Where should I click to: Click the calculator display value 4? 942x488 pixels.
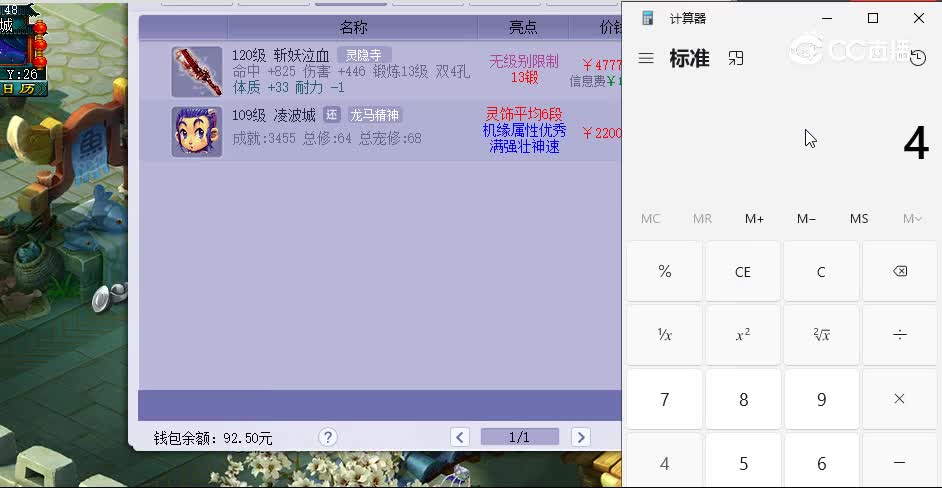click(x=916, y=144)
